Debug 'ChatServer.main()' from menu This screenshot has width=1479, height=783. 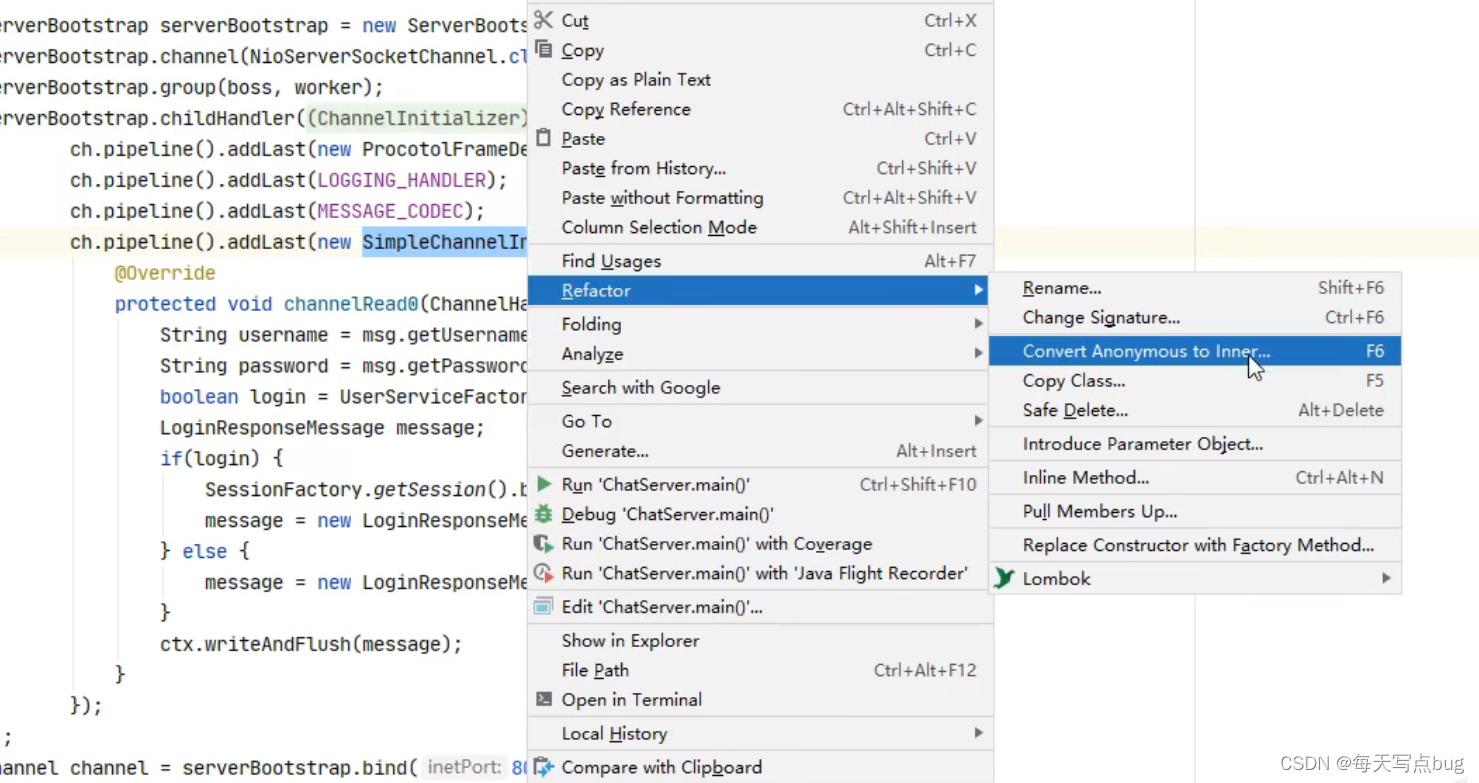click(760, 514)
